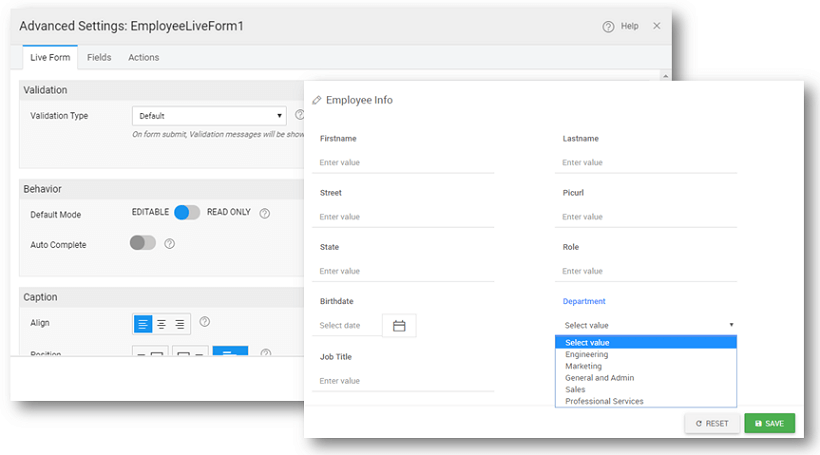Open the Actions tab
Screen dimensions: 820x455
143,57
